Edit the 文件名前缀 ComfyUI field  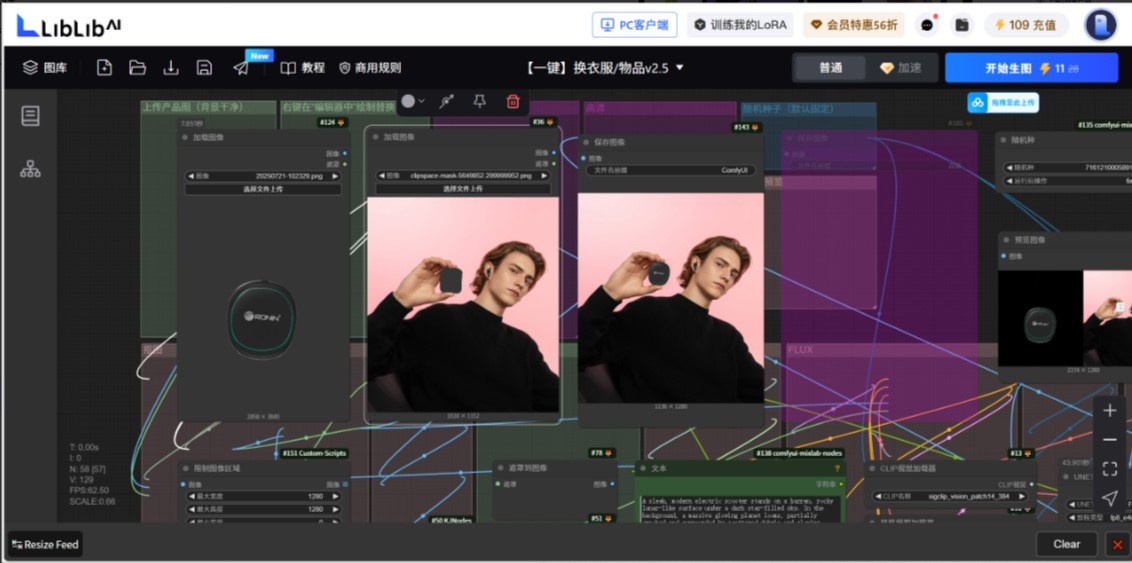[x=671, y=170]
